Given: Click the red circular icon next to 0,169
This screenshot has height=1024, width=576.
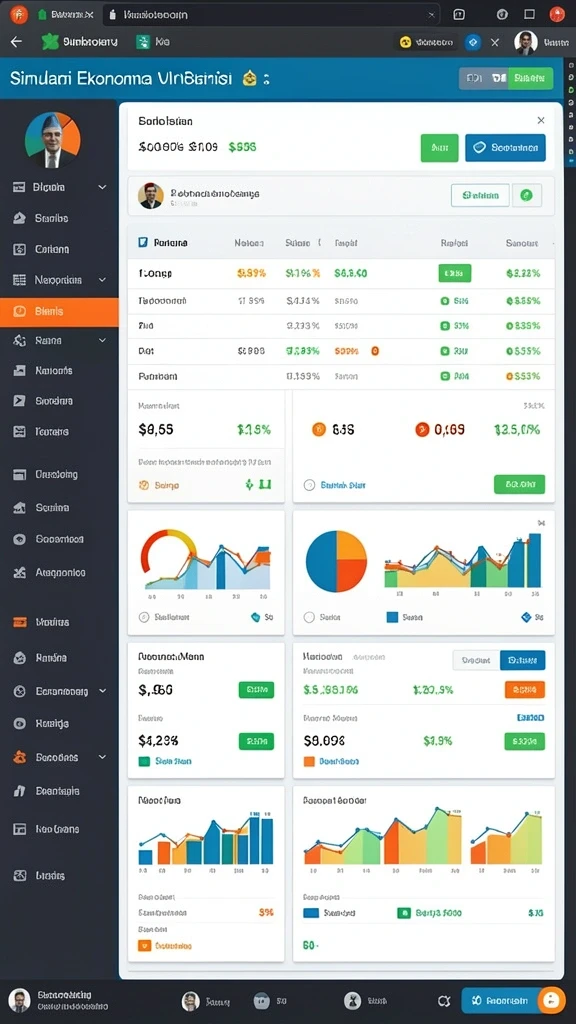Looking at the screenshot, I should click(x=422, y=429).
